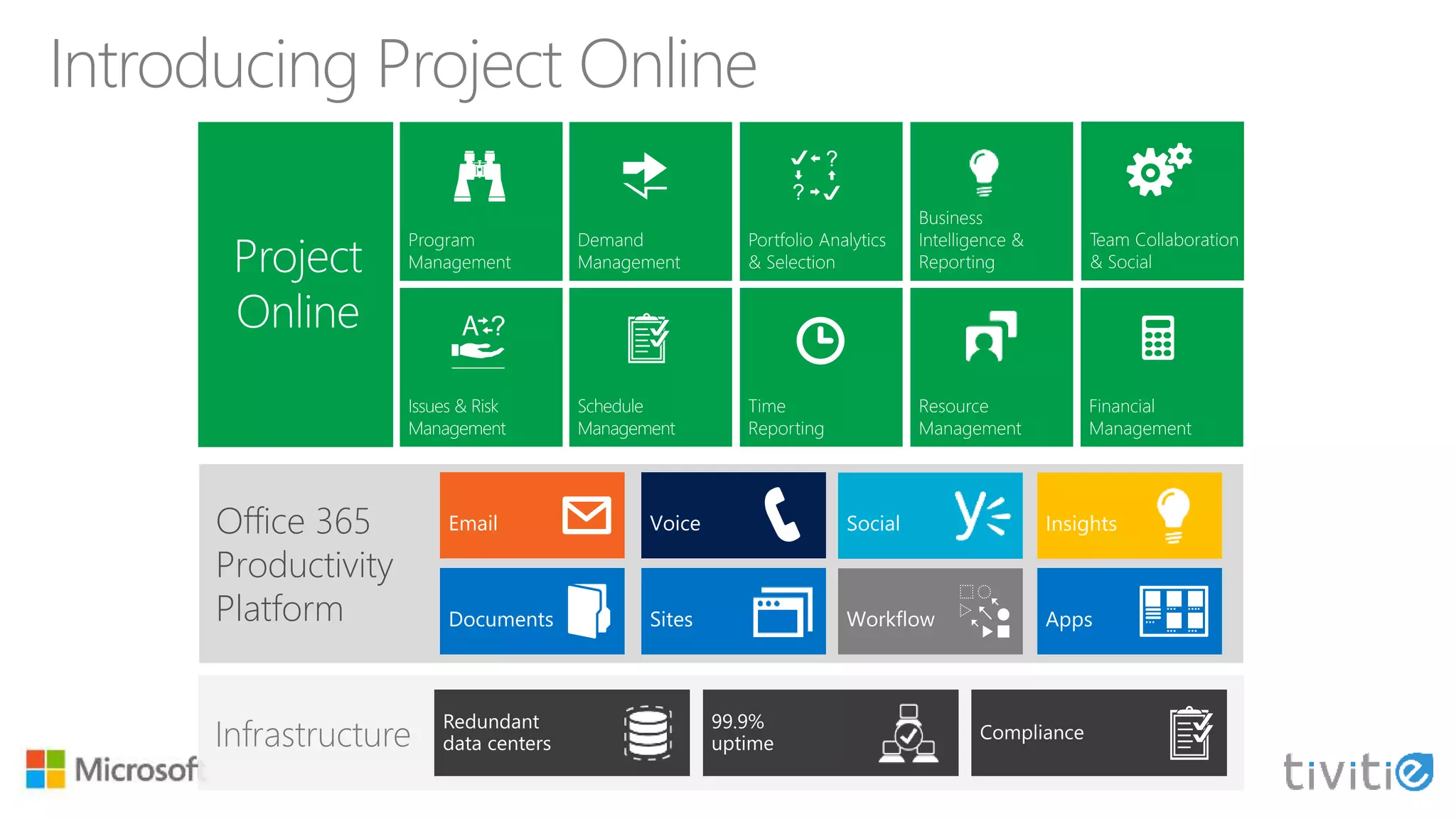Viewport: 1456px width, 819px height.
Task: Click the binoculars icon for Program Management
Action: [x=480, y=176]
